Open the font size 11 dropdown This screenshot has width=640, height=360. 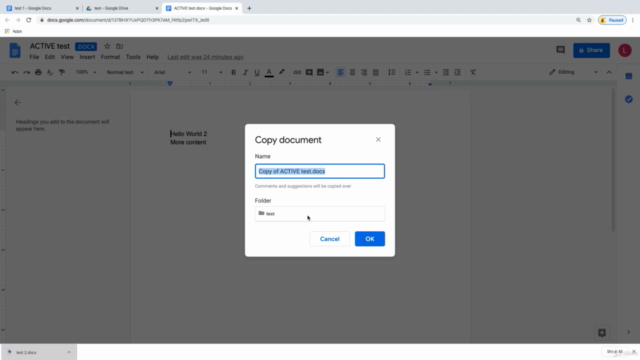211,72
